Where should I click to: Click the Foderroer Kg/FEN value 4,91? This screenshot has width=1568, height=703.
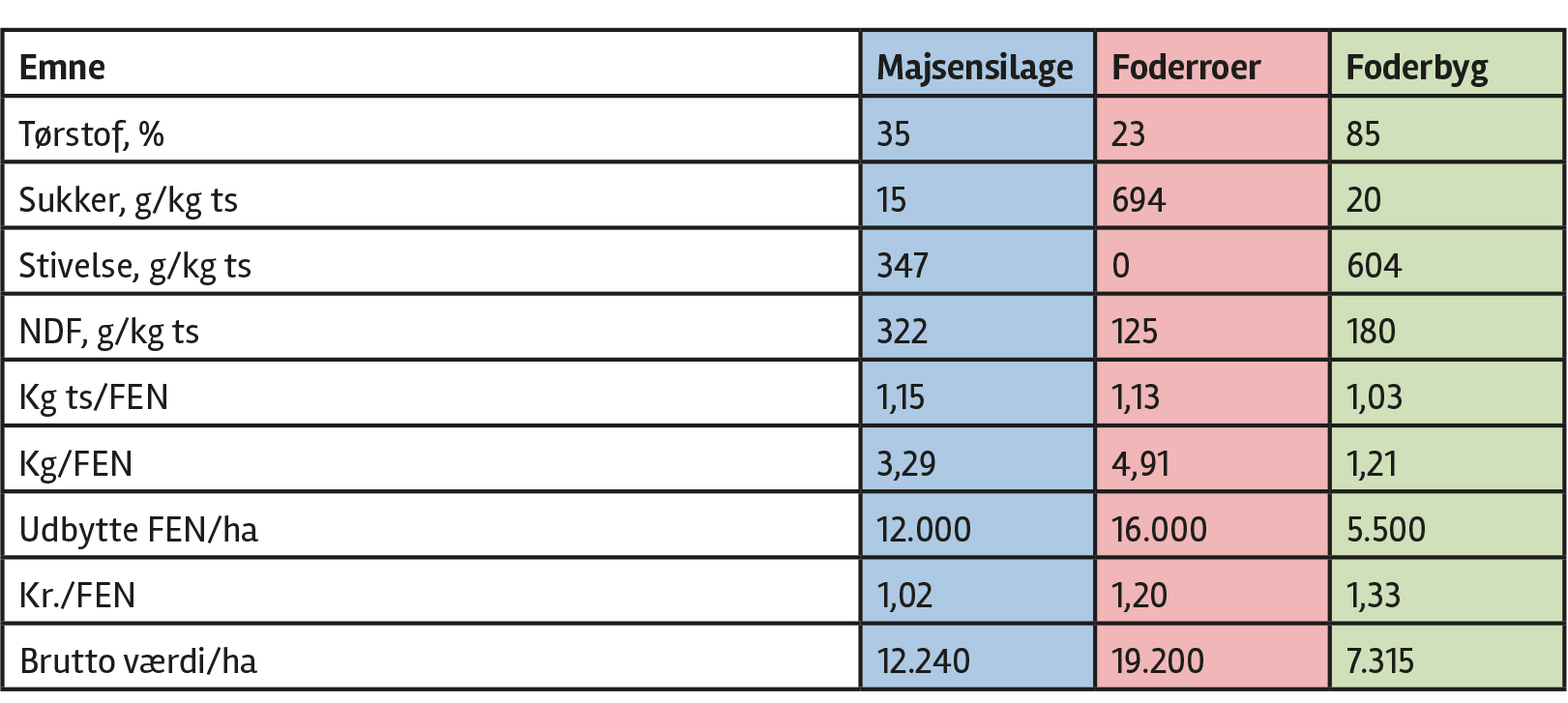[1139, 464]
